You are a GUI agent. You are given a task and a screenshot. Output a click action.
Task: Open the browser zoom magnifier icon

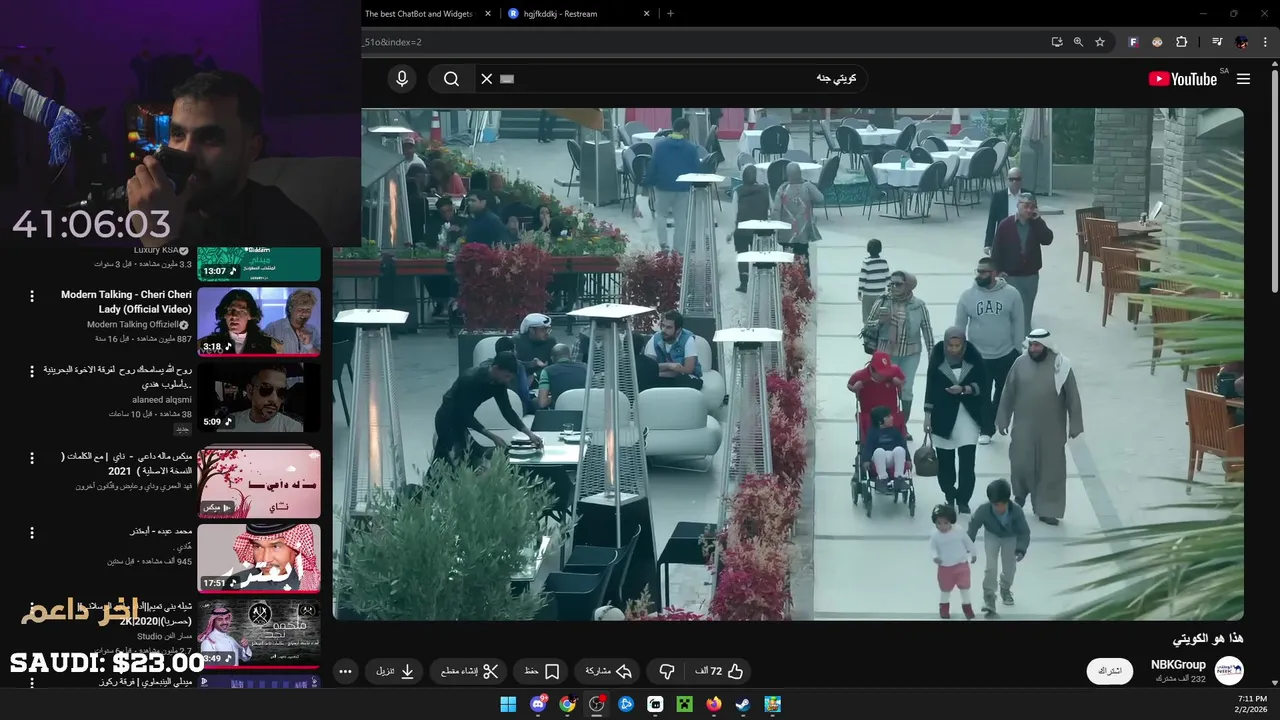1078,42
